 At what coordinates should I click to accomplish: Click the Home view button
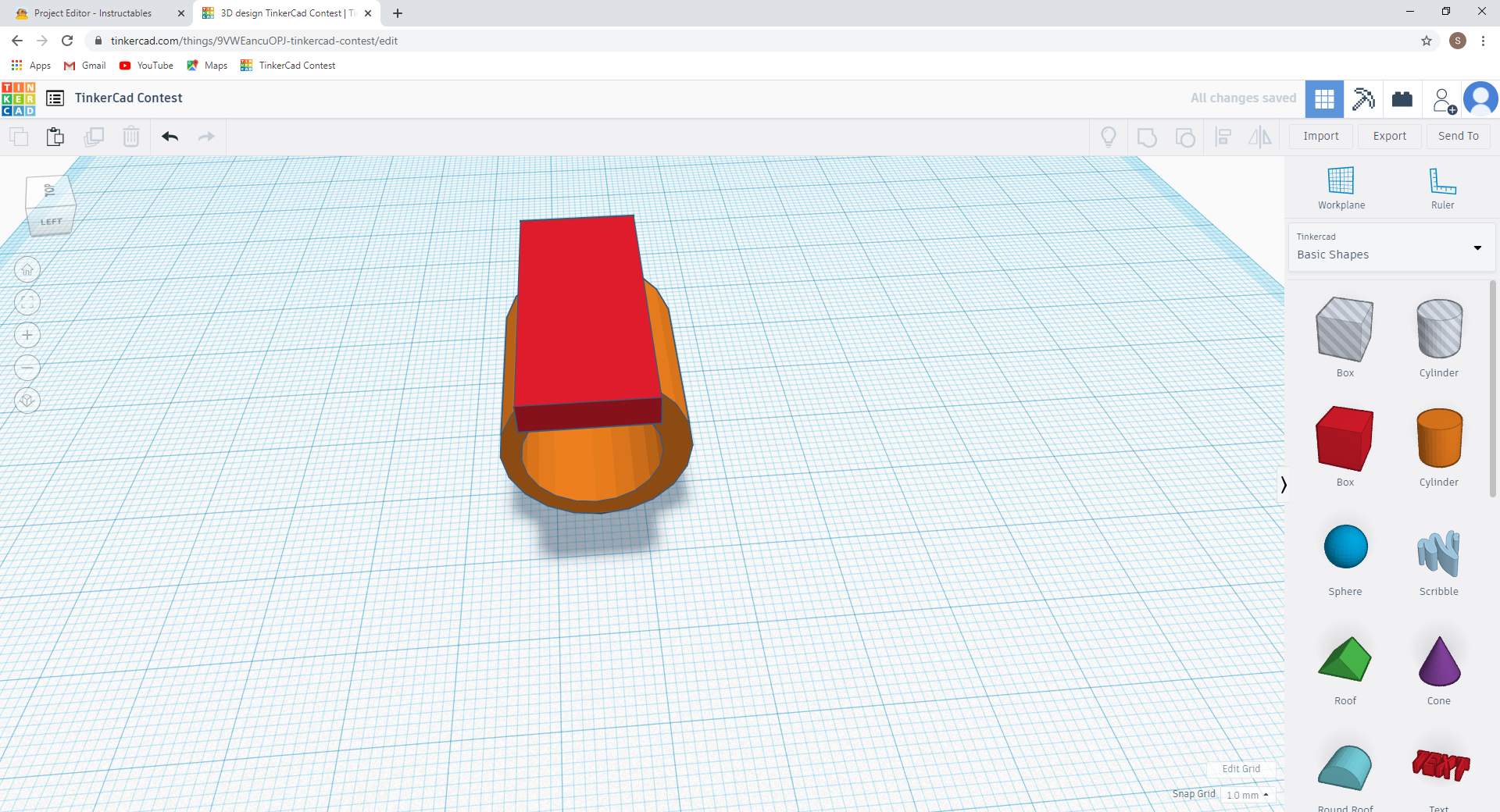coord(27,270)
